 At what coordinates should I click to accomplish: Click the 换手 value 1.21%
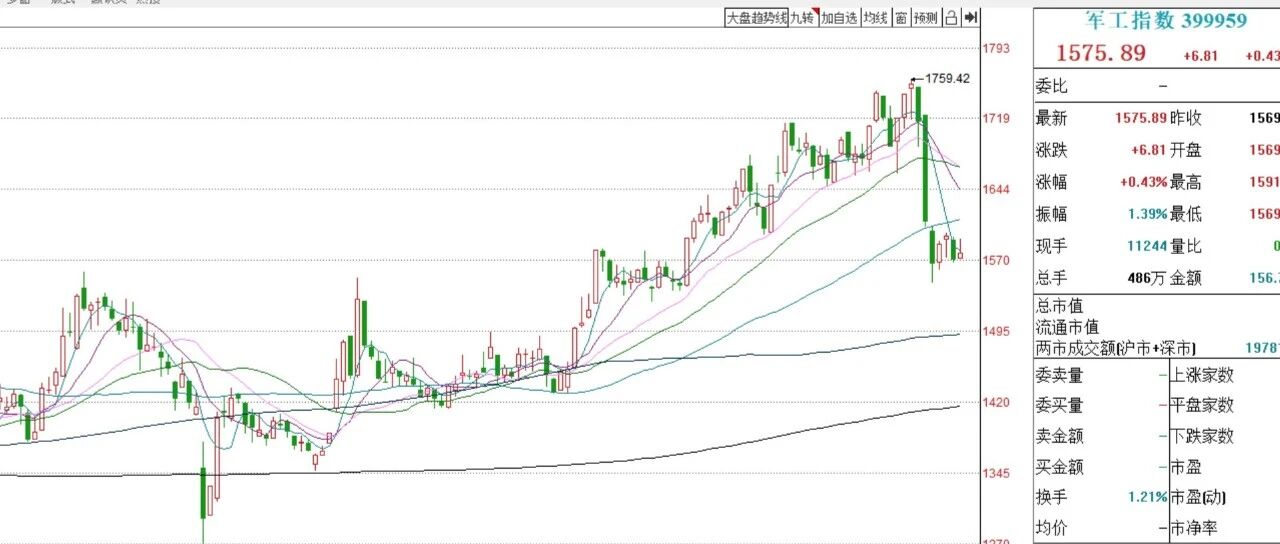1148,497
